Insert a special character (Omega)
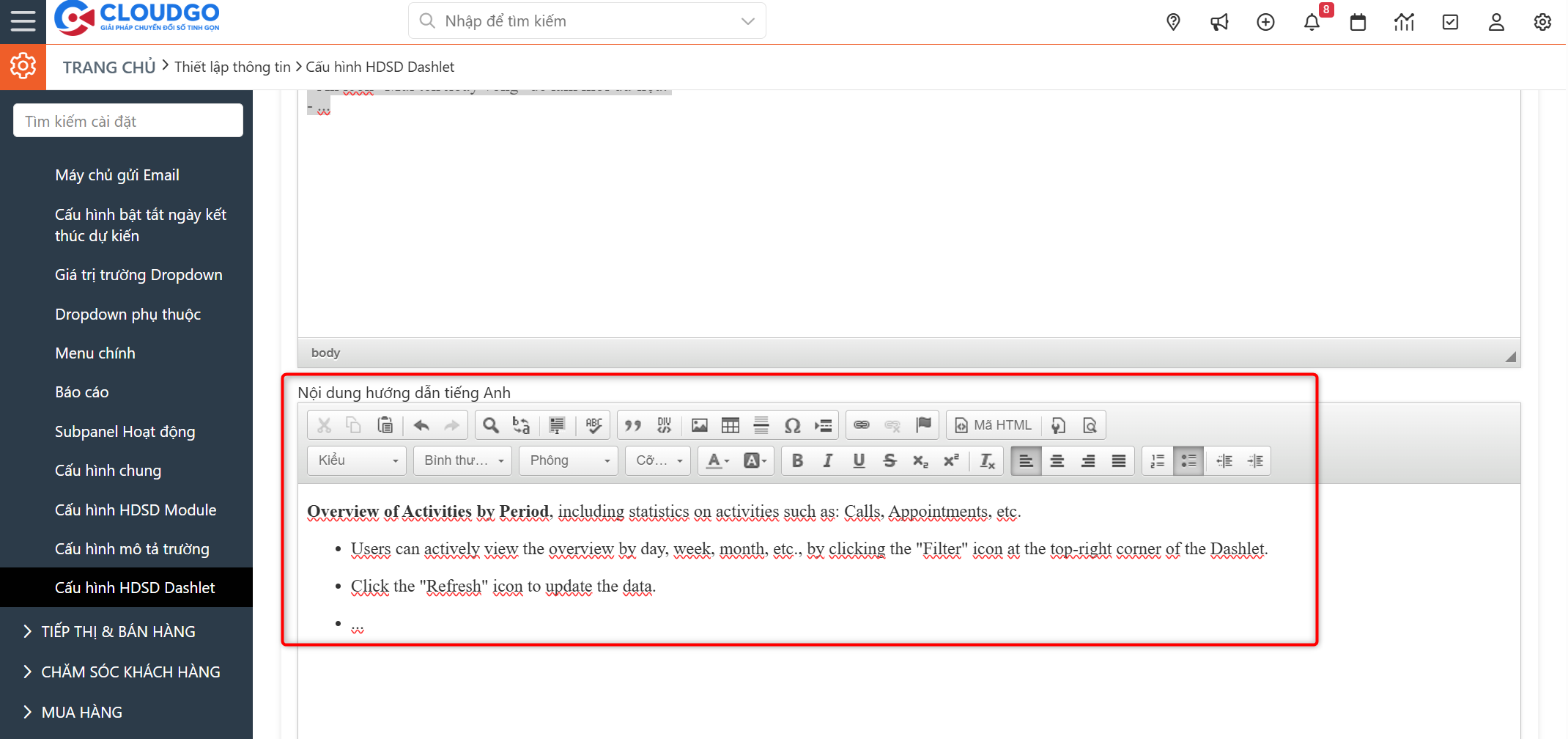Image resolution: width=1568 pixels, height=739 pixels. [792, 425]
